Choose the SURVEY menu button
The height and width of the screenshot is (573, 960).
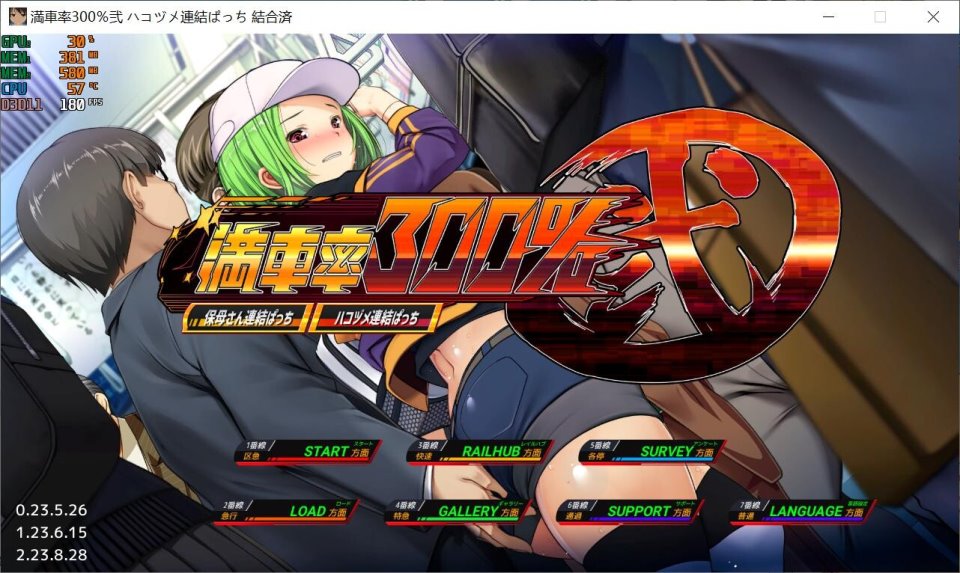coord(652,452)
